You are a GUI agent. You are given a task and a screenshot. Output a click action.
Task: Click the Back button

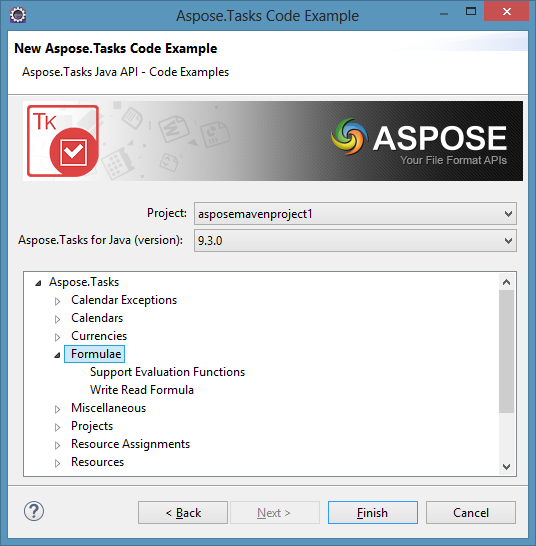point(183,513)
